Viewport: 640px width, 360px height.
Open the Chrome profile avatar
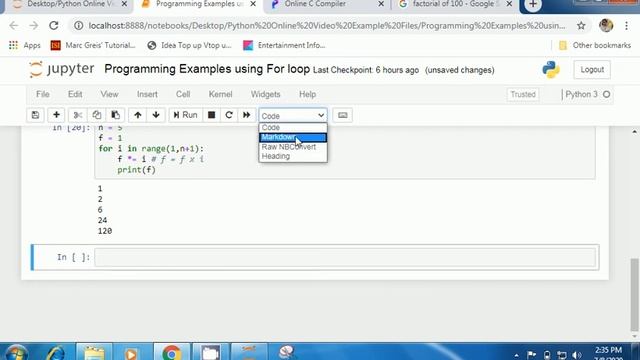click(606, 25)
